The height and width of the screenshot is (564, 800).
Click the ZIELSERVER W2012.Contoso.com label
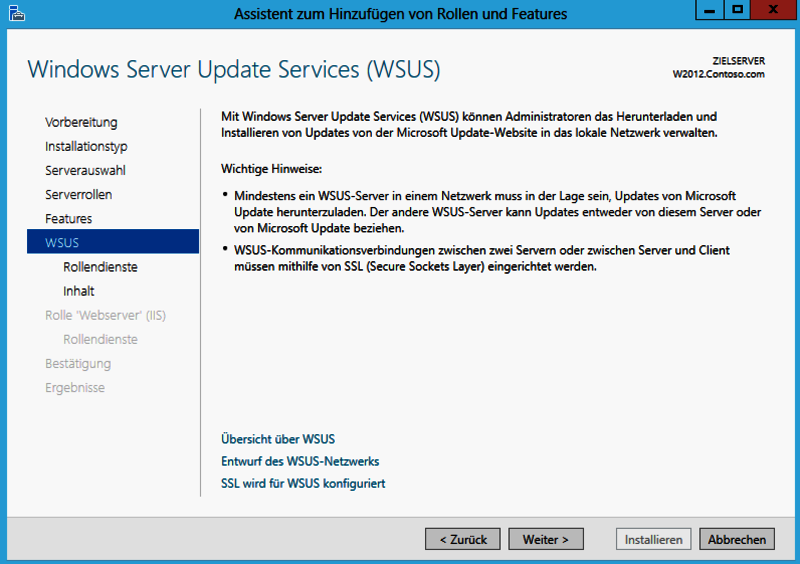click(718, 67)
